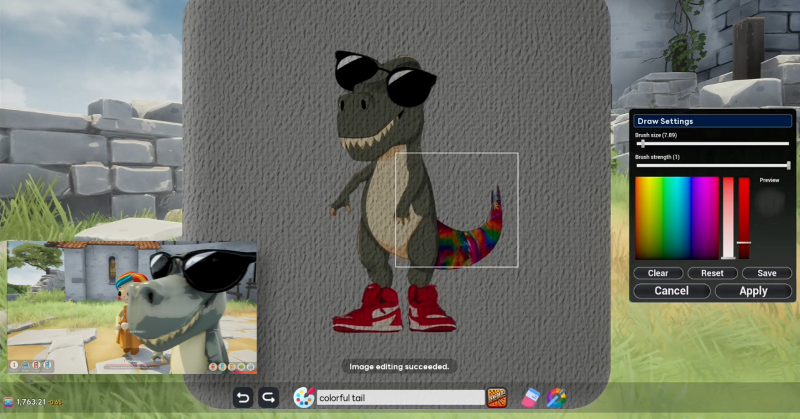Click into the "colorful tail" prompt field

tap(401, 398)
